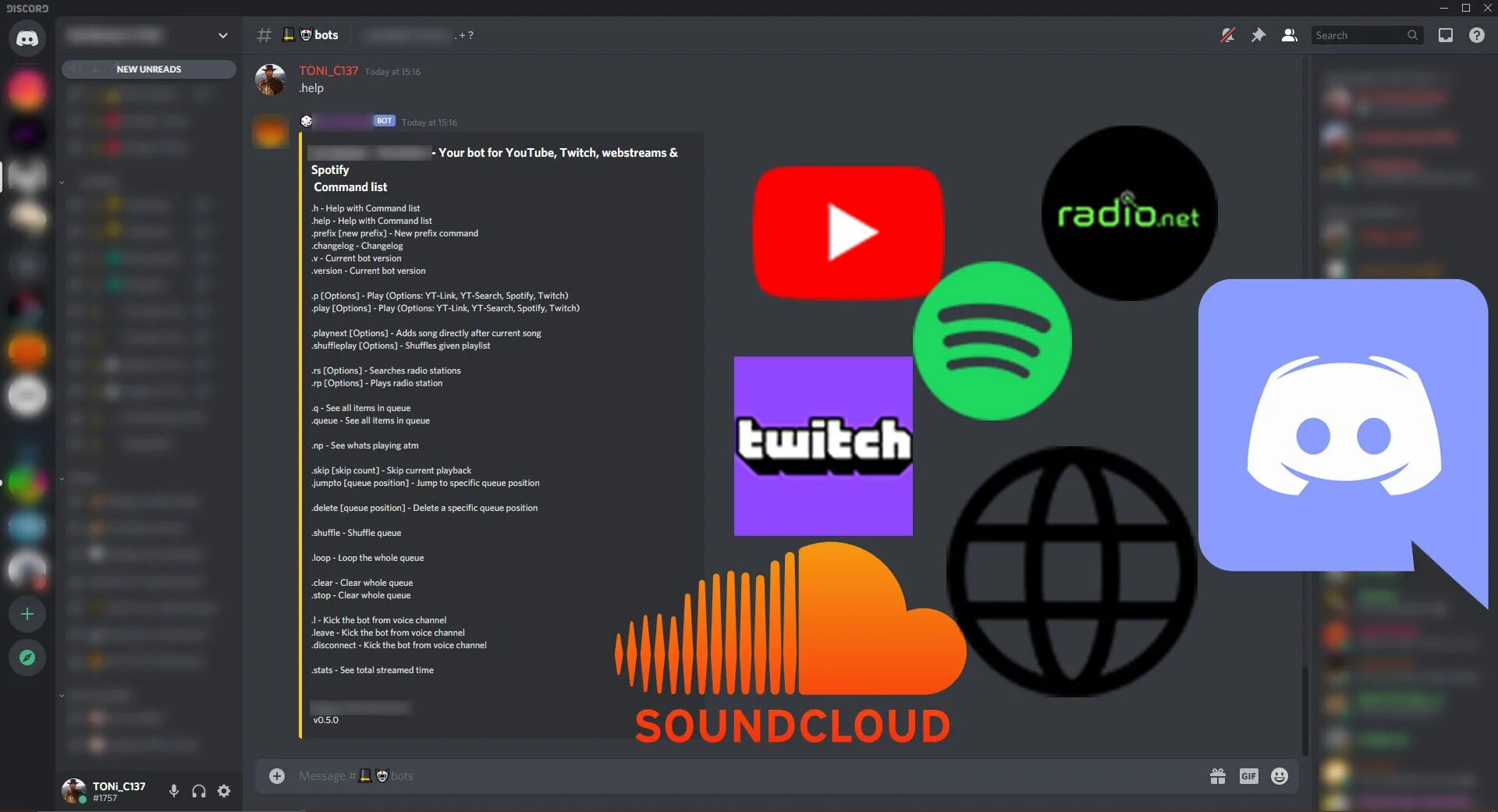Click the bot's orange avatar

click(271, 131)
